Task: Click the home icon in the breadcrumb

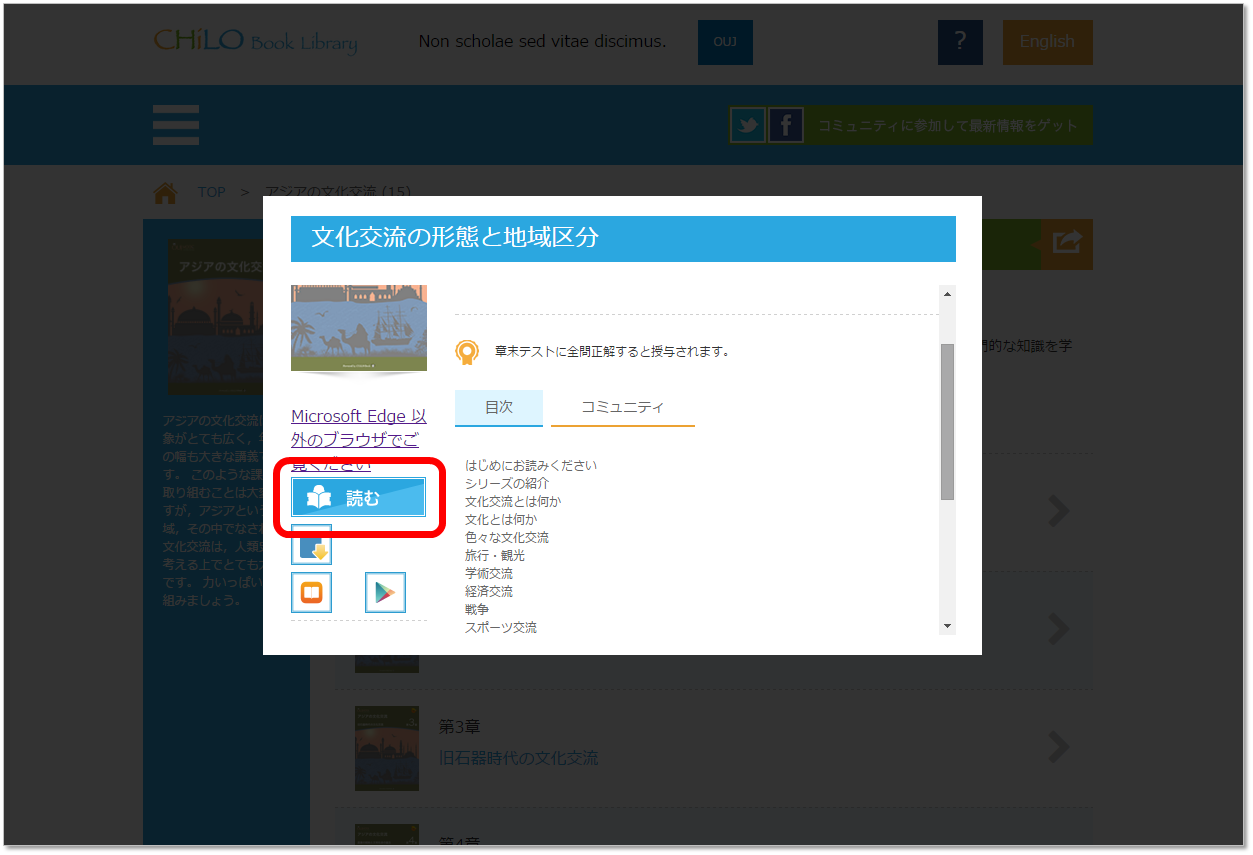Action: [165, 192]
